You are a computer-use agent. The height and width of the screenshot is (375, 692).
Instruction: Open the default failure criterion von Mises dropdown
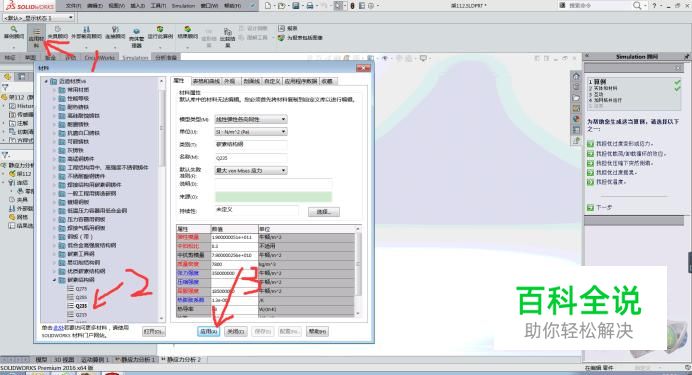click(x=251, y=170)
